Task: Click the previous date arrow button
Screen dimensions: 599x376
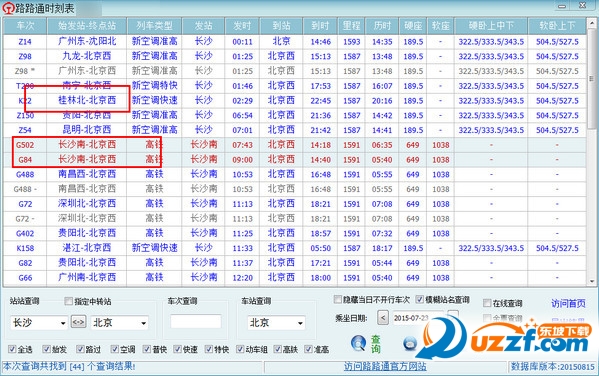Action: click(x=383, y=318)
